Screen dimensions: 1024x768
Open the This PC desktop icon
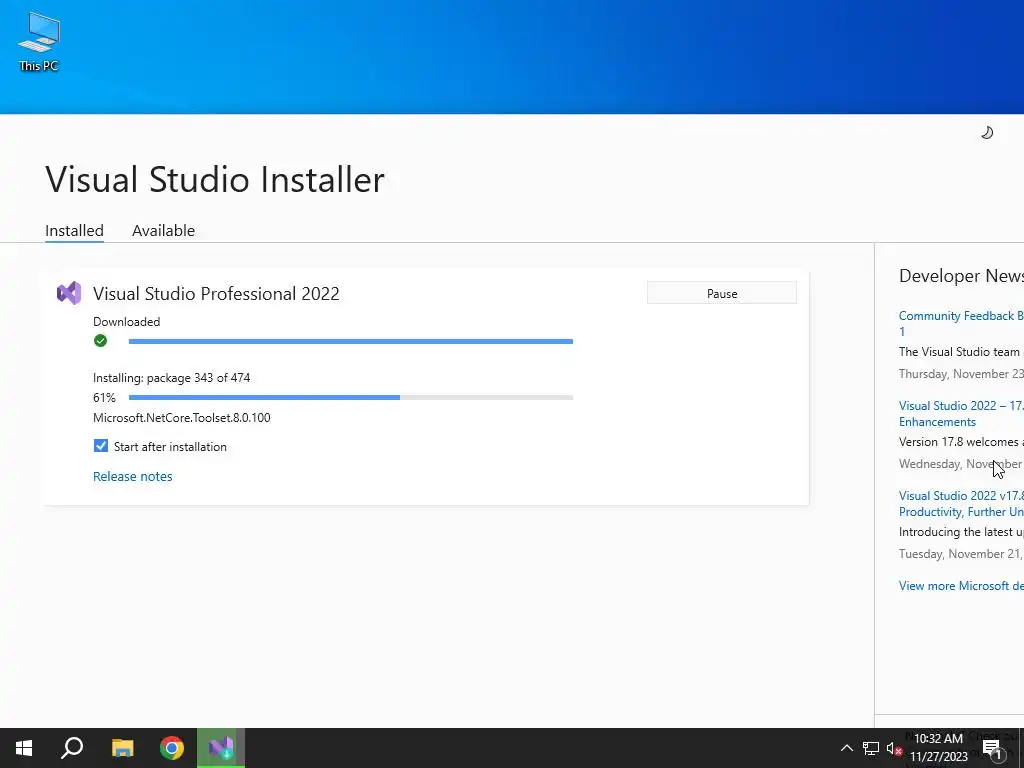click(39, 42)
